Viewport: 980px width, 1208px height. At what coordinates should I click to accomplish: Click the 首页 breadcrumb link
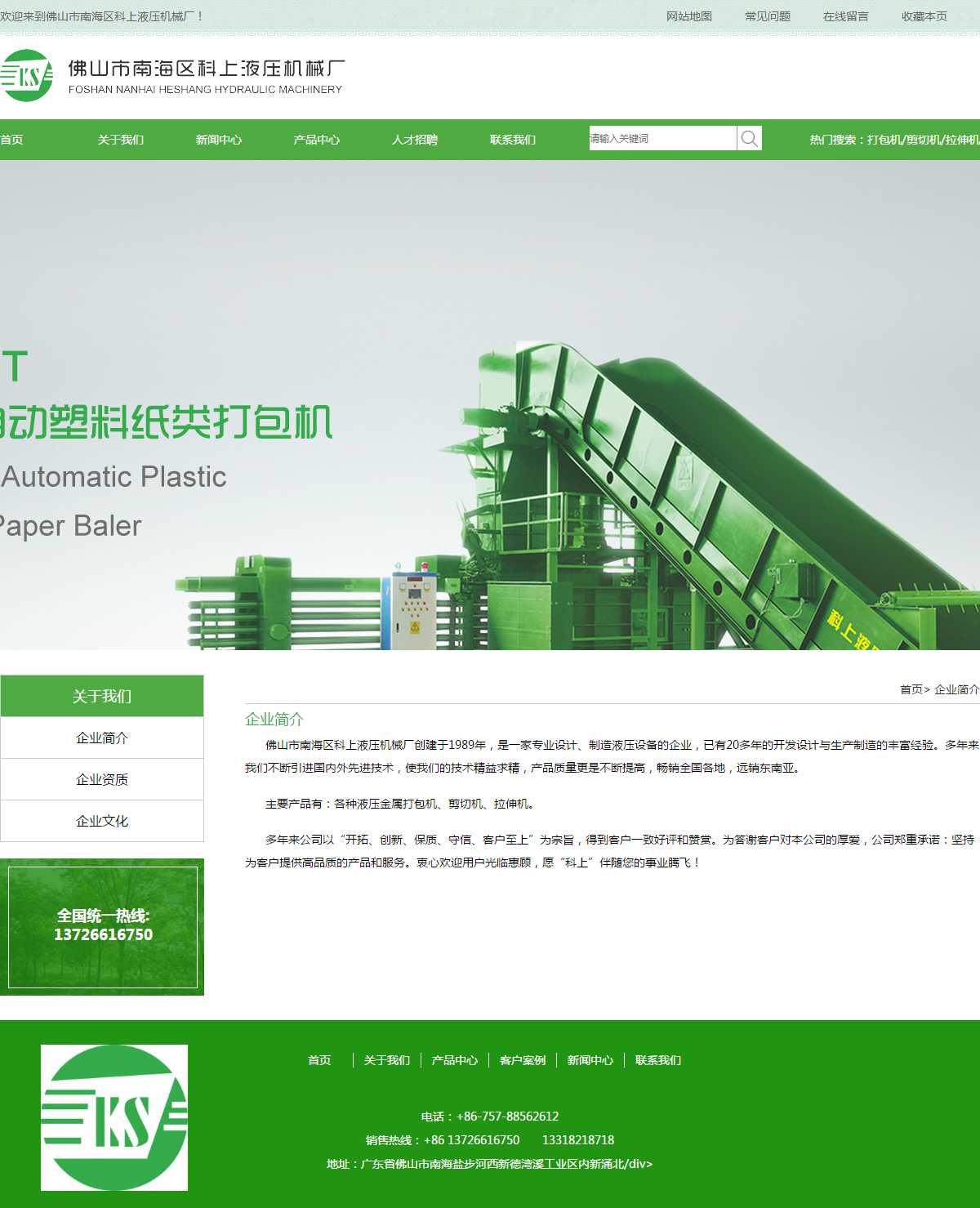tap(911, 689)
